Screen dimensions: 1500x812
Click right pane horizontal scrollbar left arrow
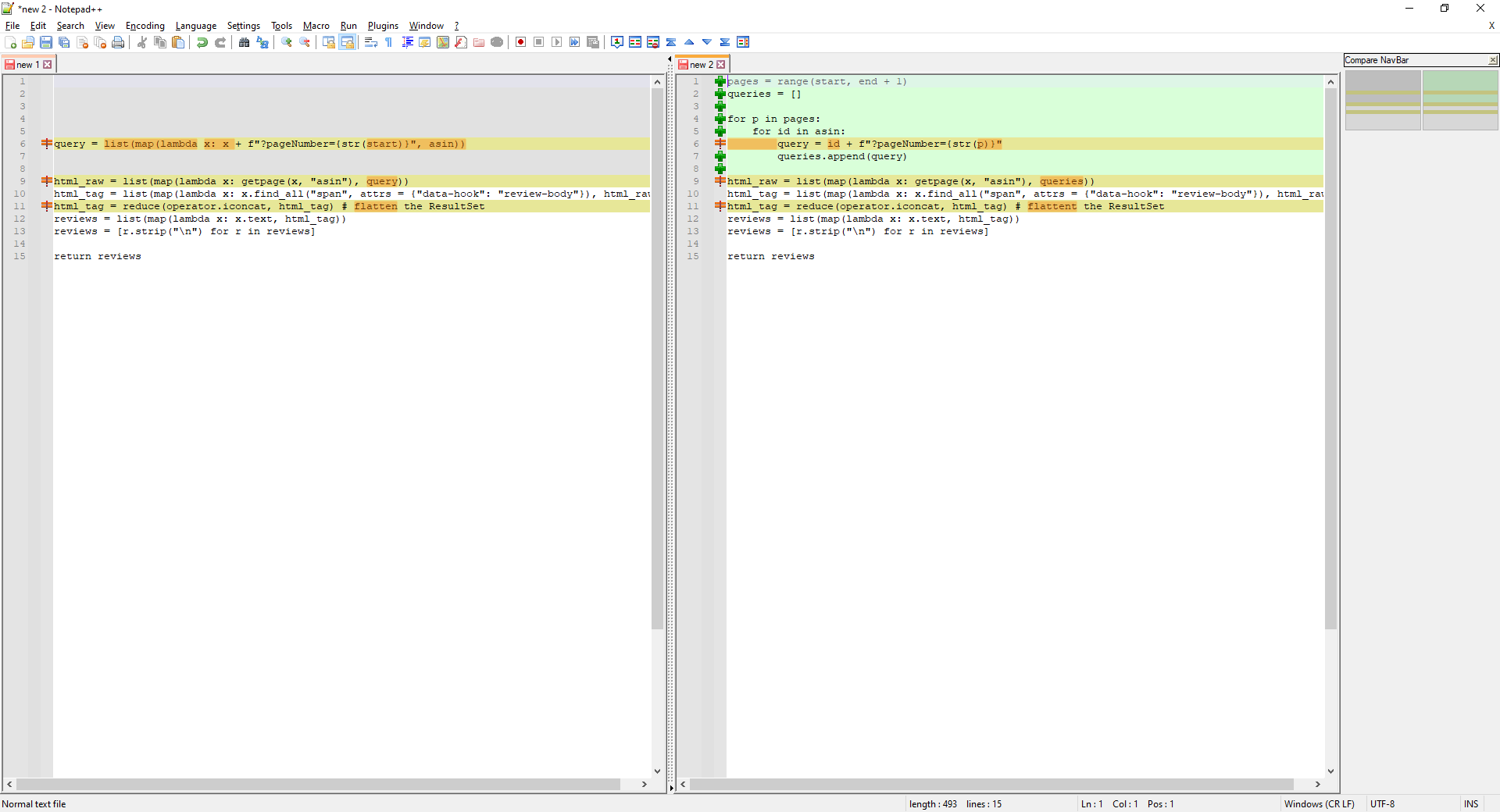click(x=684, y=784)
